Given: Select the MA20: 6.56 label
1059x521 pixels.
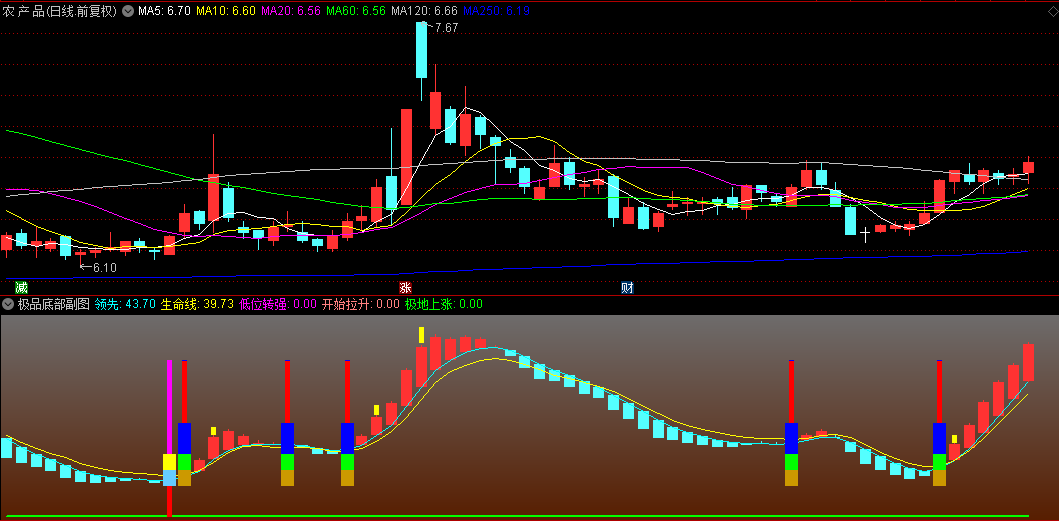Looking at the screenshot, I should (290, 11).
